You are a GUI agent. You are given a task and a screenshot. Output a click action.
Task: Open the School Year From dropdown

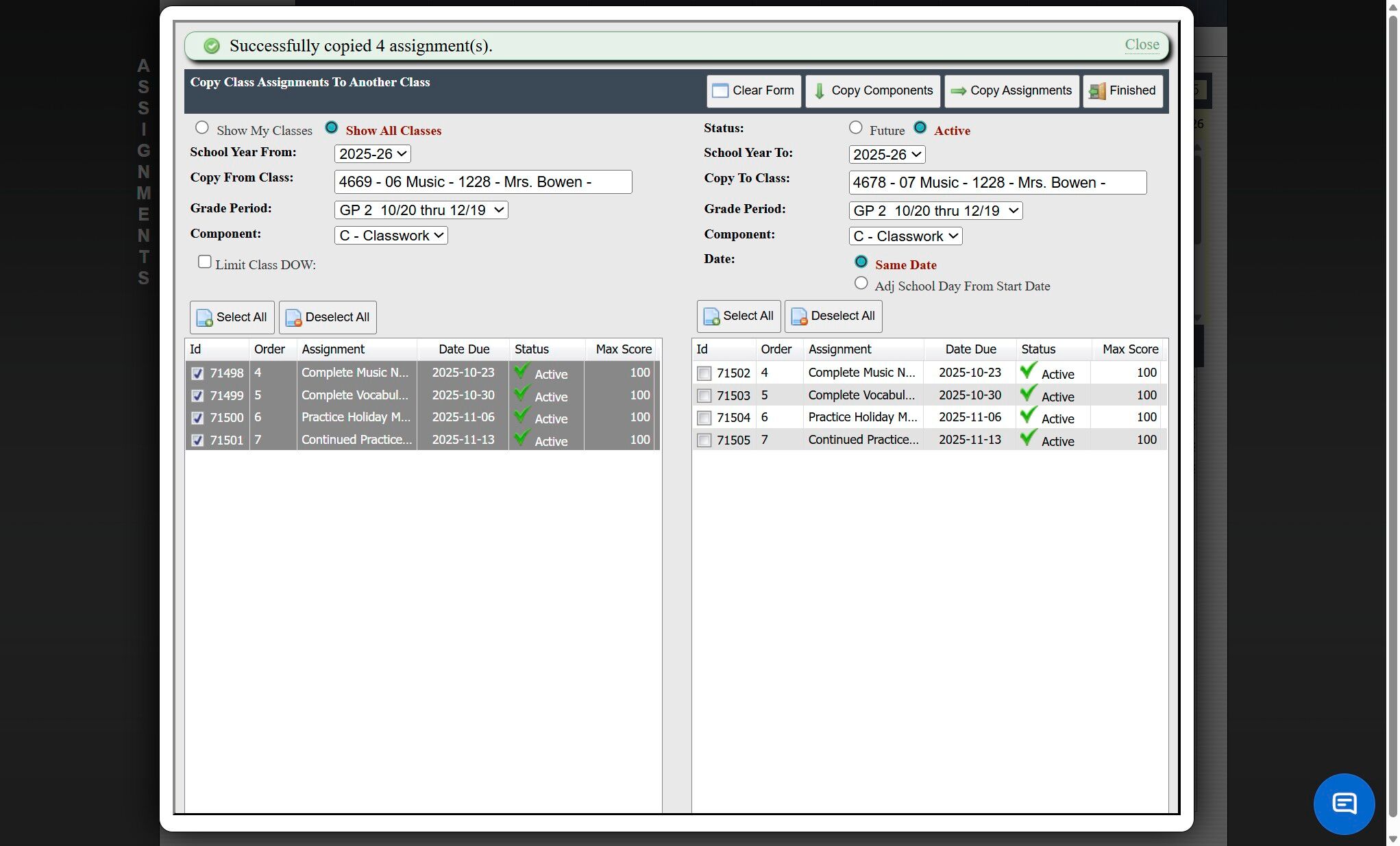pyautogui.click(x=372, y=154)
